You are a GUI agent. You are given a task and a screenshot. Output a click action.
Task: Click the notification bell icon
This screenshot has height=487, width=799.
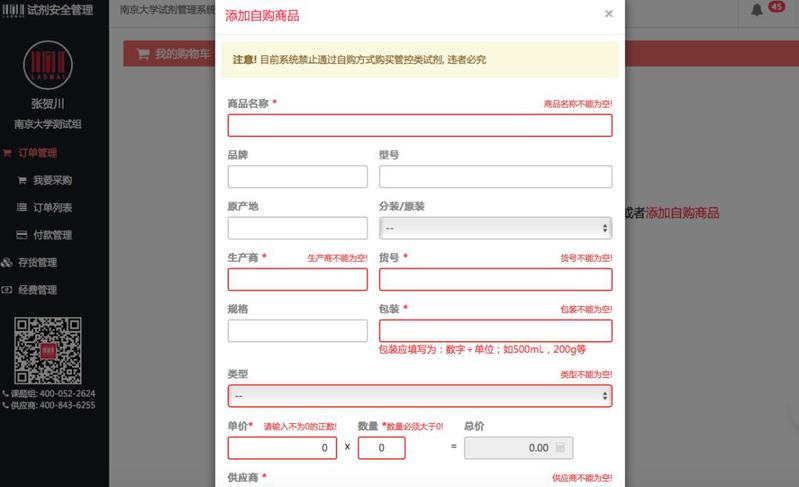point(756,10)
